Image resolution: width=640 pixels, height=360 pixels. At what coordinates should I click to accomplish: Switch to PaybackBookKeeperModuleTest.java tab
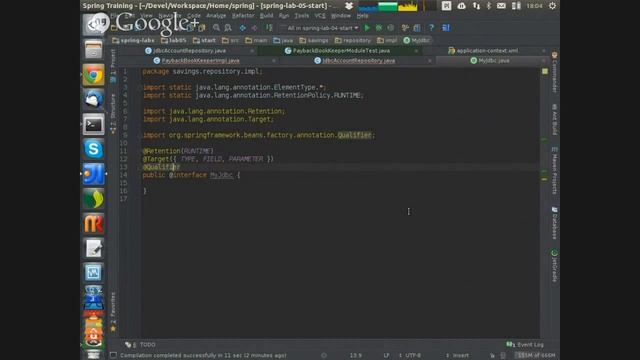pyautogui.click(x=341, y=51)
